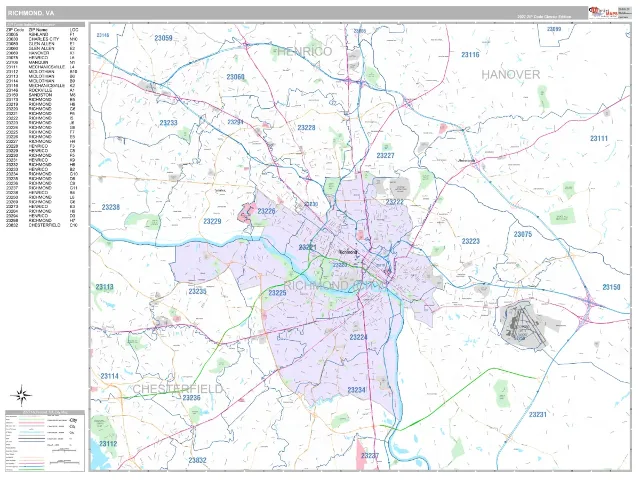
Task: Click the ROCKVILLE index row
Action: 42,90
